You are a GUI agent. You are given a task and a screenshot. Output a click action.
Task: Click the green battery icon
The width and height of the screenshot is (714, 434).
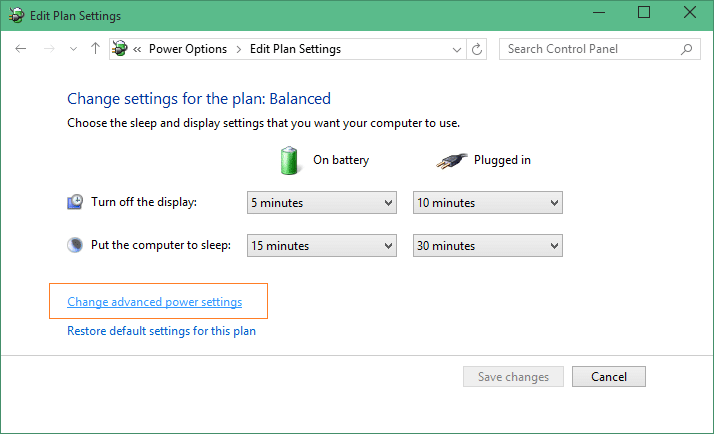[x=289, y=160]
